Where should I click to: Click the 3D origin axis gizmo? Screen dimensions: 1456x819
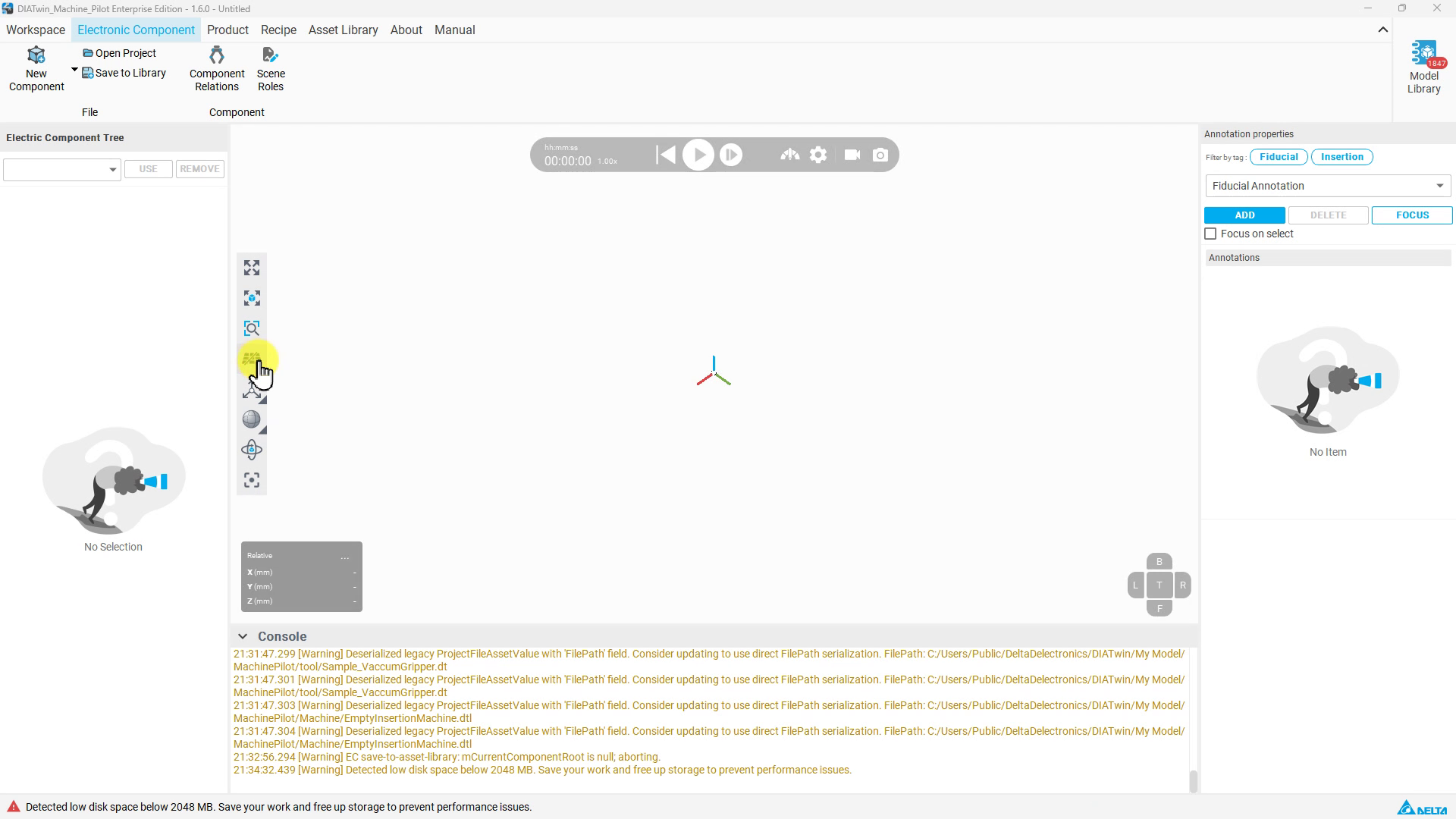pyautogui.click(x=714, y=372)
